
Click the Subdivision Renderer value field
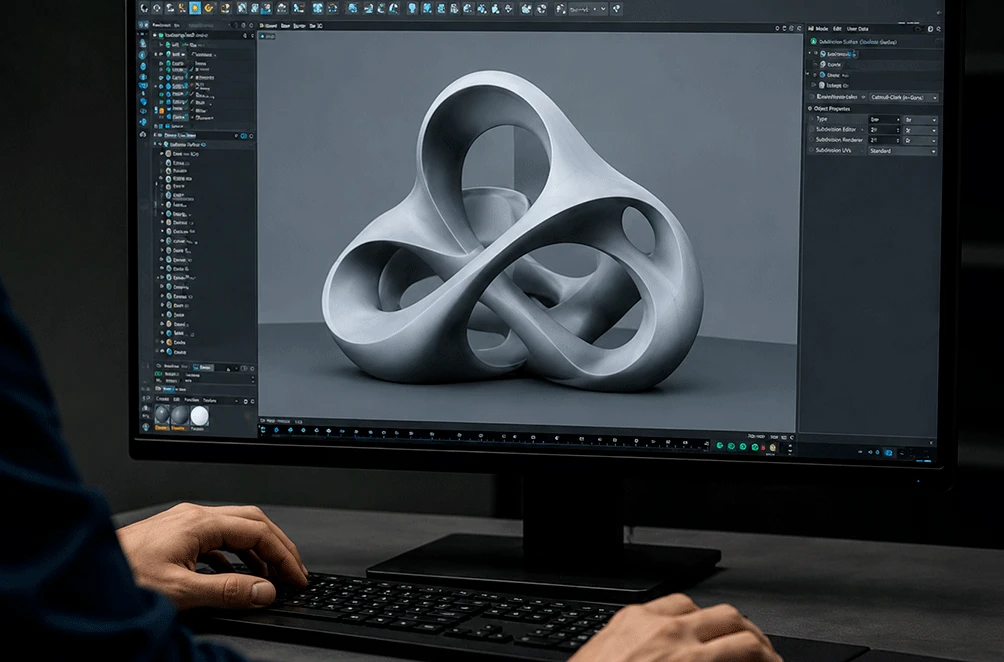pyautogui.click(x=884, y=140)
